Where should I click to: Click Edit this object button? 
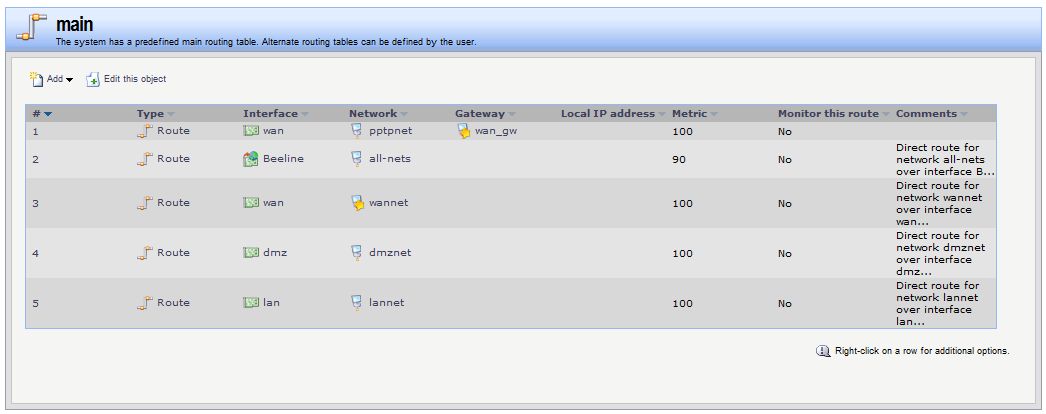coord(134,79)
